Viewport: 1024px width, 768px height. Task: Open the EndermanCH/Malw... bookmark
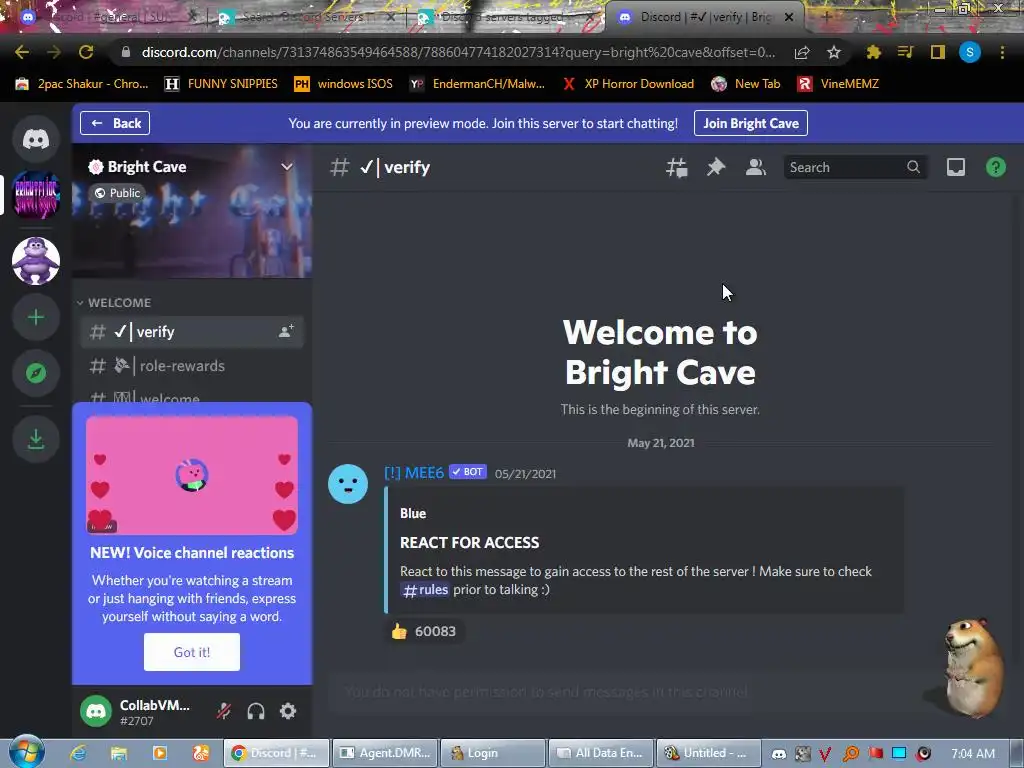pyautogui.click(x=477, y=84)
